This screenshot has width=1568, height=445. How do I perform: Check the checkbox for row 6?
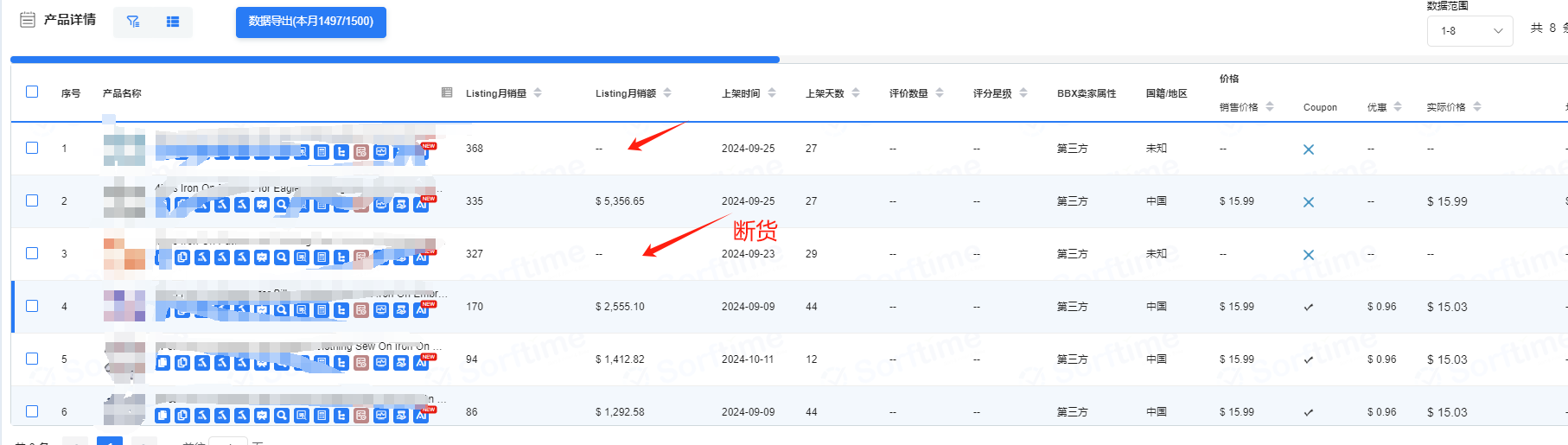pyautogui.click(x=32, y=411)
